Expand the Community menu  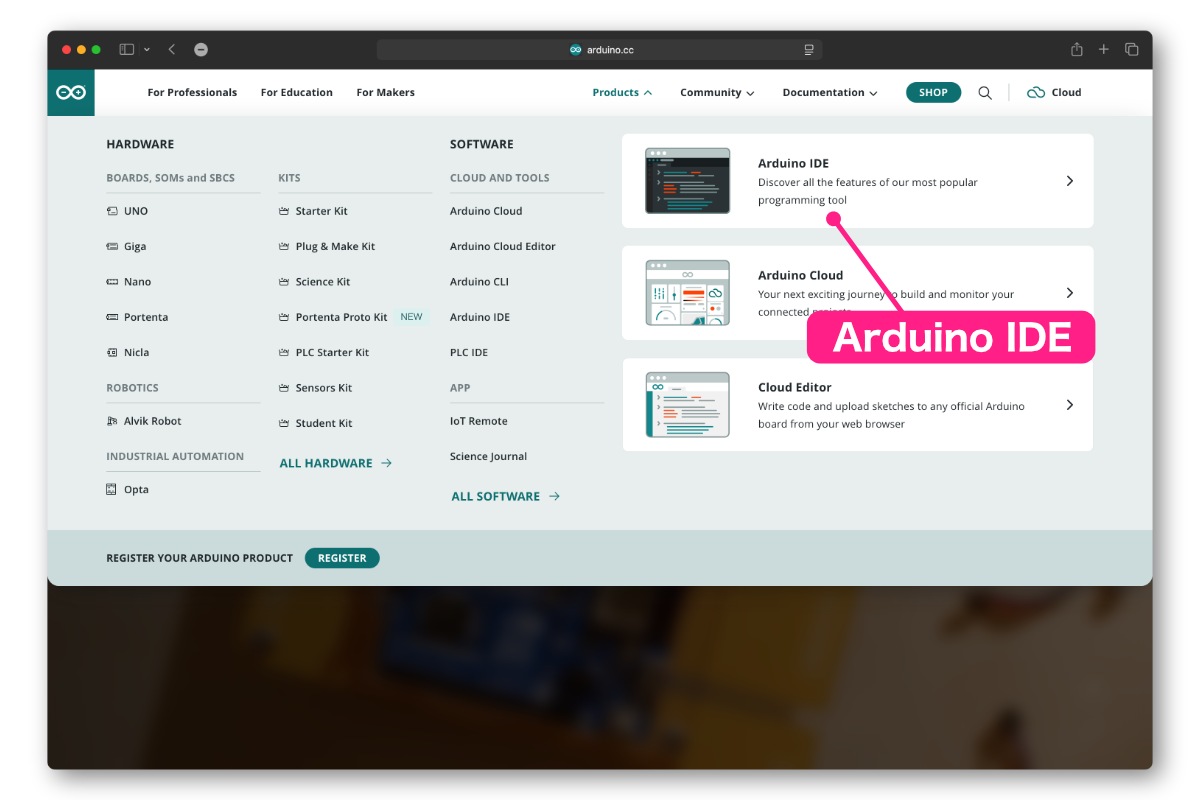pyautogui.click(x=717, y=93)
